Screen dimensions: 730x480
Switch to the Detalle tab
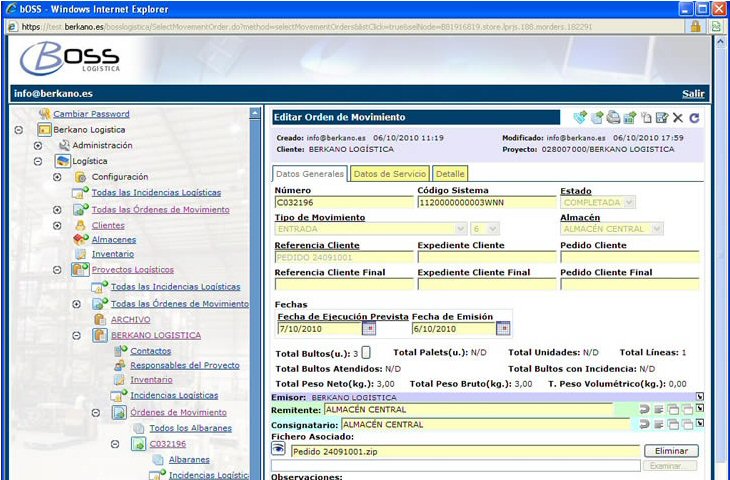point(450,174)
